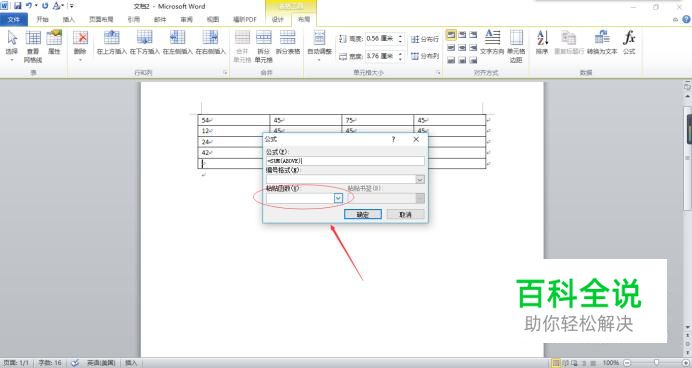
Task: Switch to the Table Design (设计) tab
Action: (x=278, y=19)
